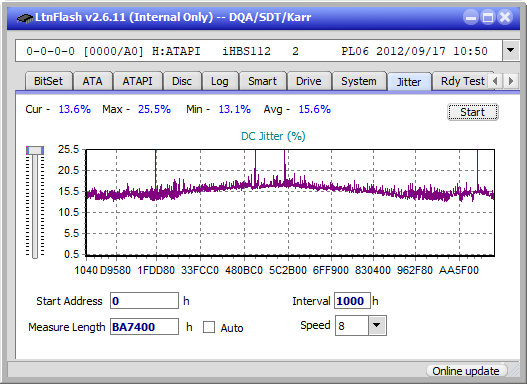Viewport: 527px width, 384px height.
Task: Click the Measure Length input field
Action: click(x=145, y=327)
